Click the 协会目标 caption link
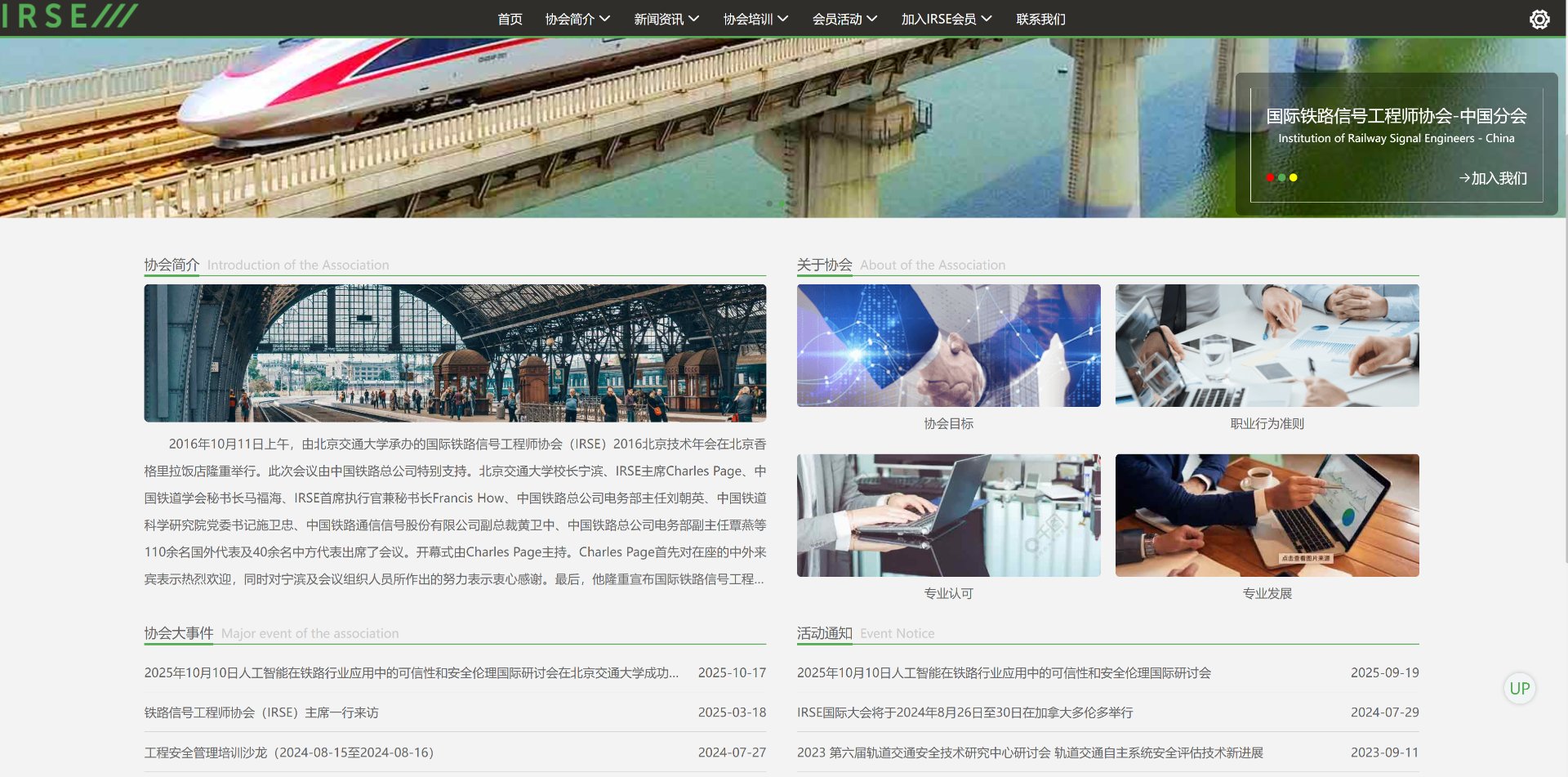This screenshot has height=777, width=1568. [x=949, y=423]
